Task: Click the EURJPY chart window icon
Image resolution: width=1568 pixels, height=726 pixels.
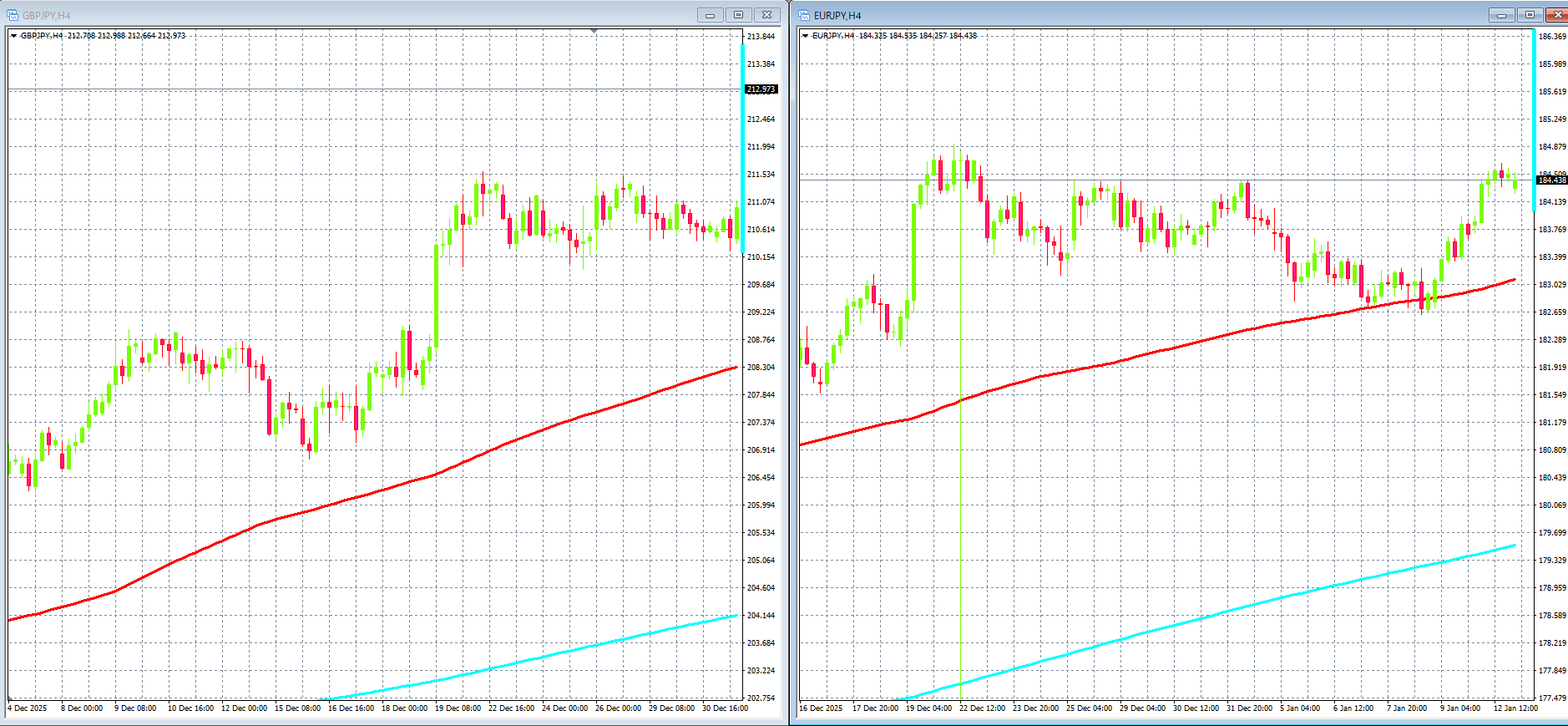Action: (x=804, y=15)
